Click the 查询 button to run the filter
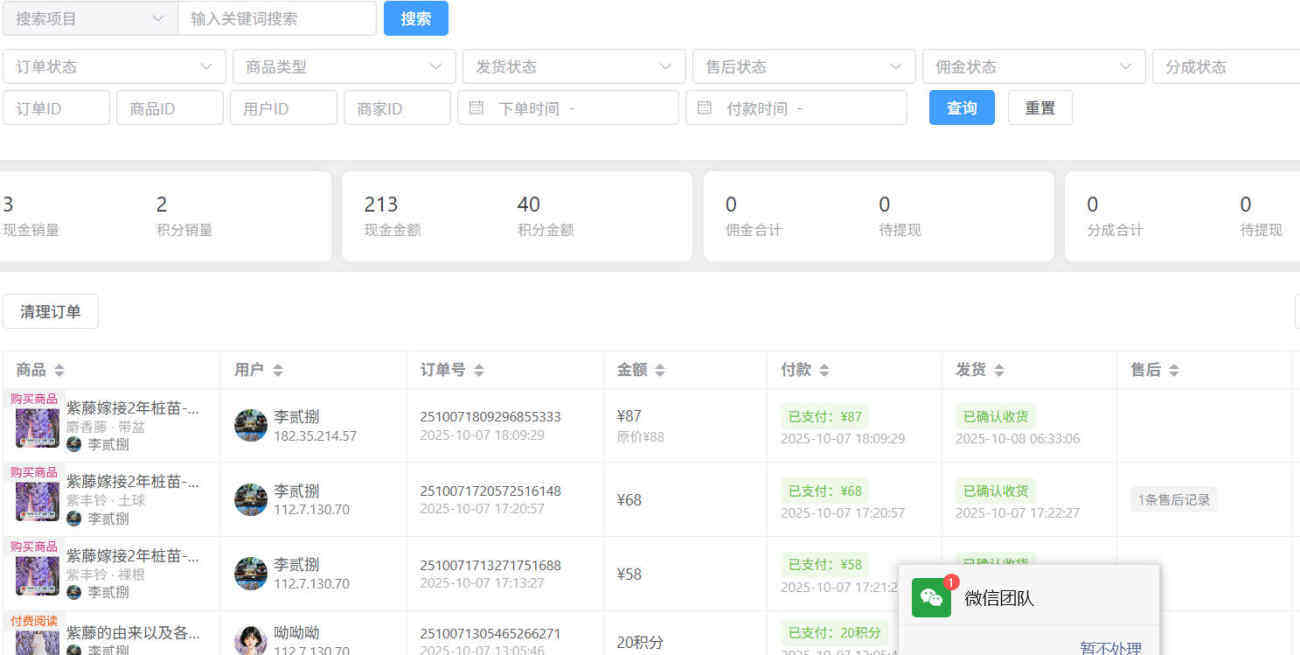Image resolution: width=1300 pixels, height=655 pixels. click(x=961, y=107)
